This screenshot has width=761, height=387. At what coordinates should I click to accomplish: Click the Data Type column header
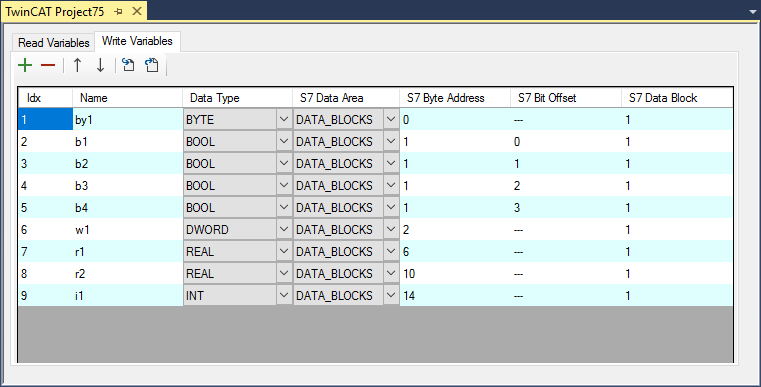237,98
